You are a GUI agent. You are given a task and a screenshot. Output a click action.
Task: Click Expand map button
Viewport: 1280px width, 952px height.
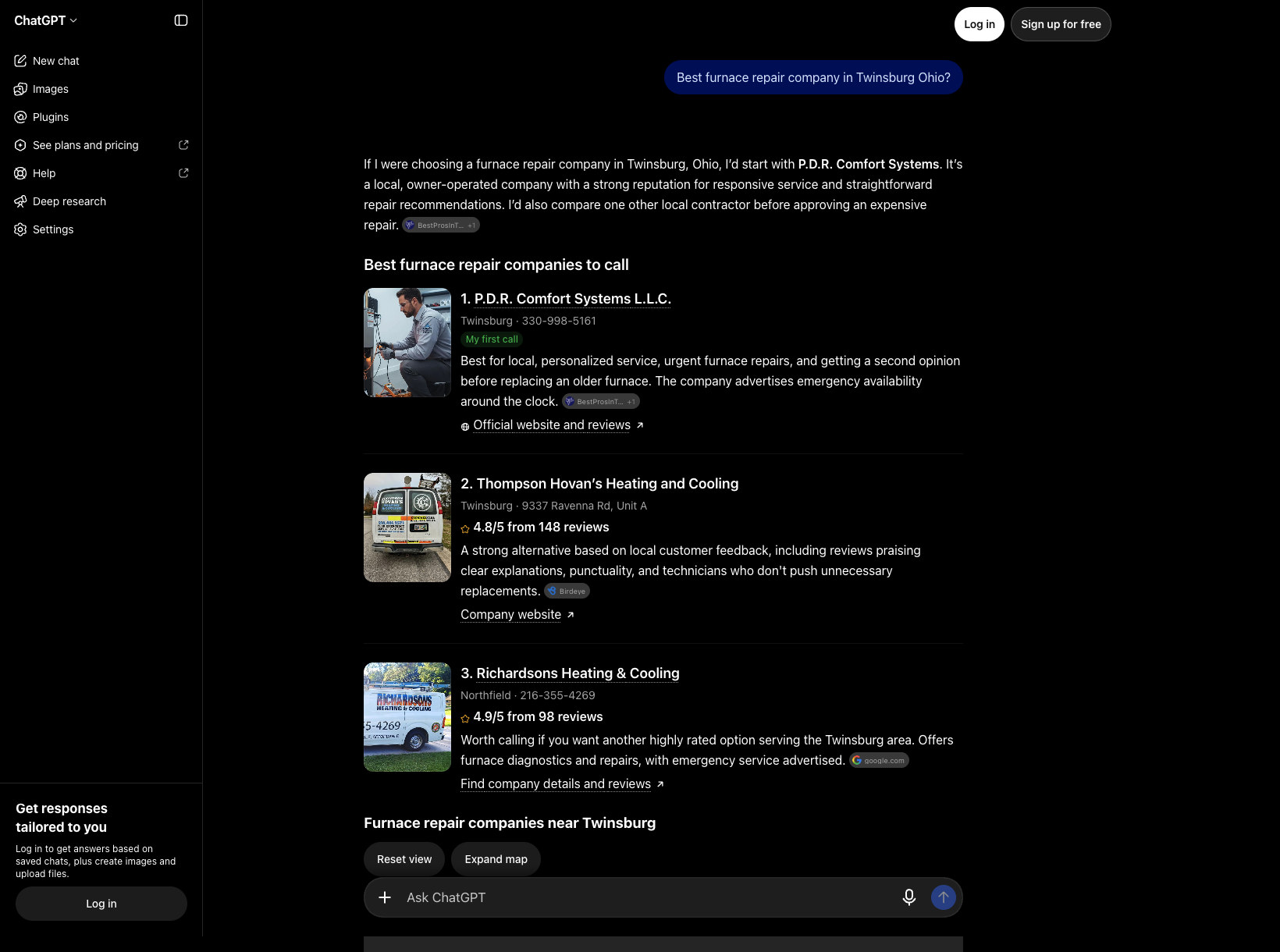coord(496,859)
